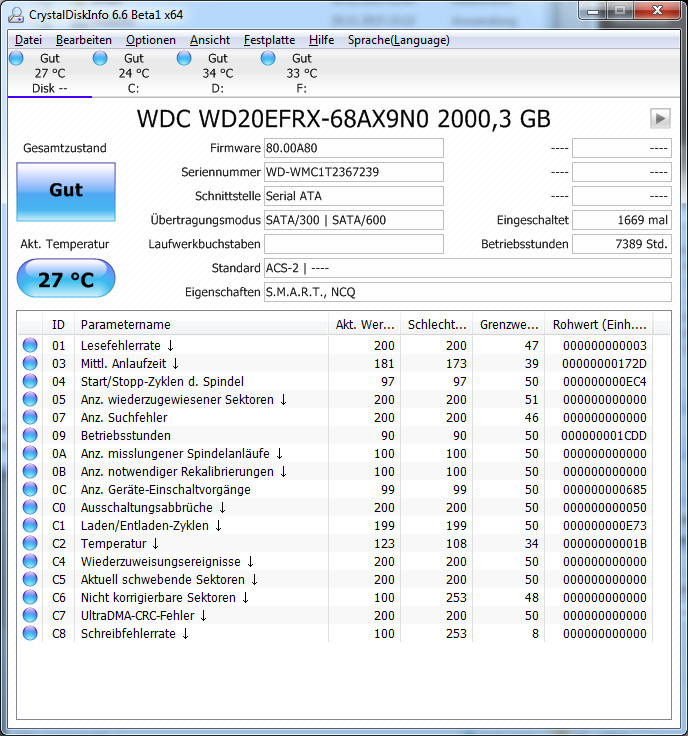Click the CrystalDiskInfo app icon in the title bar
The image size is (688, 736).
pyautogui.click(x=16, y=15)
